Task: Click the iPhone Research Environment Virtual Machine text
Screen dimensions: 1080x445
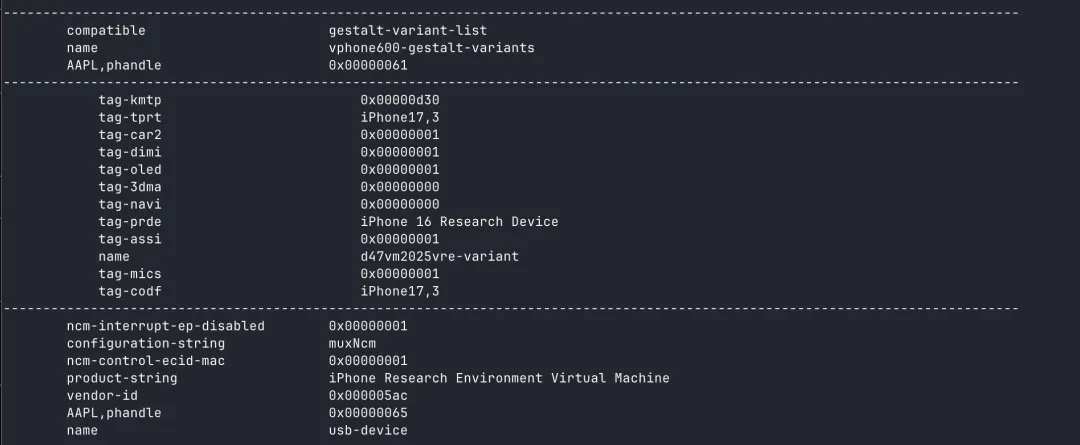Action: tap(499, 378)
